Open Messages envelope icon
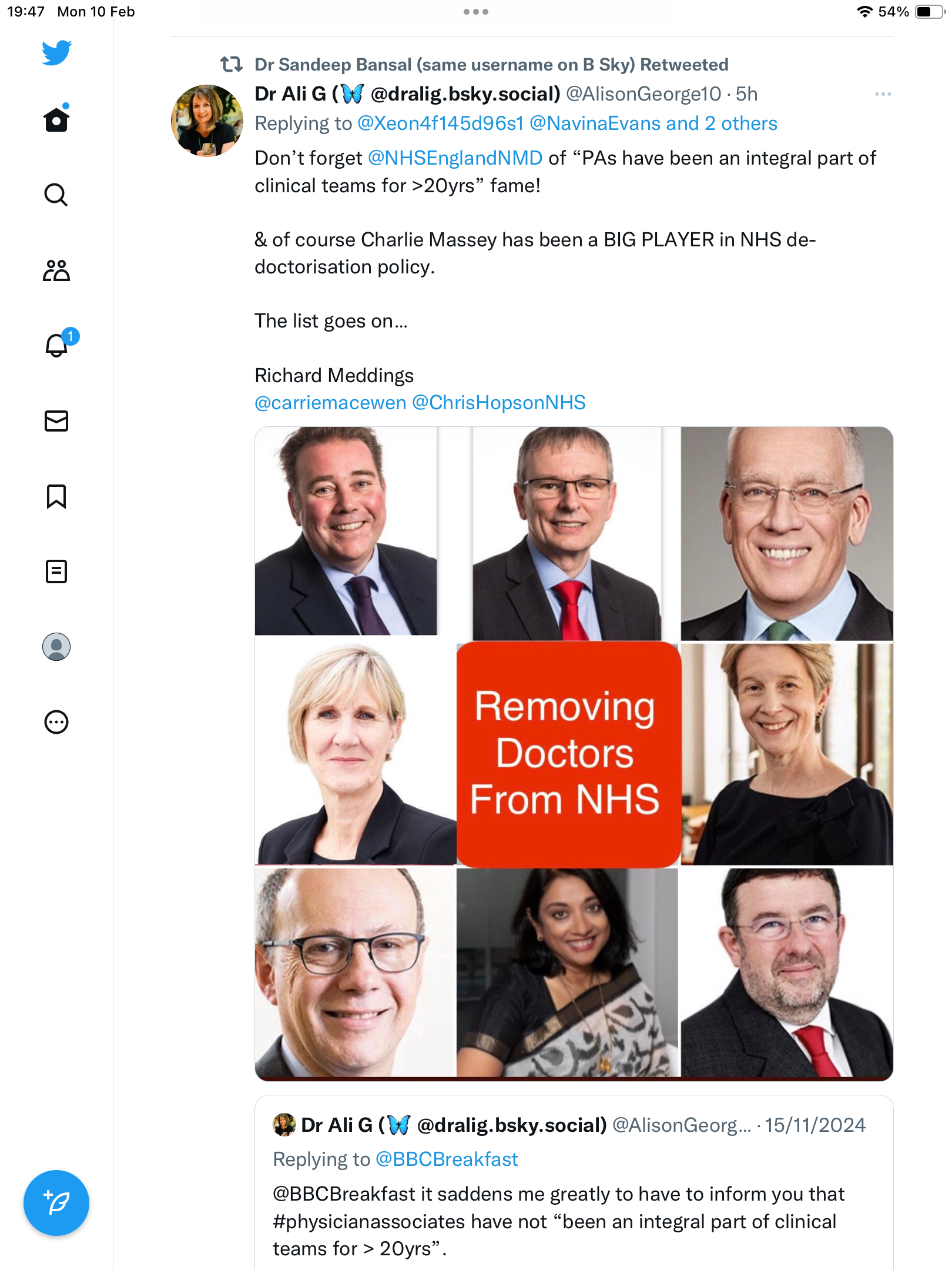This screenshot has height=1270, width=952. 56,421
